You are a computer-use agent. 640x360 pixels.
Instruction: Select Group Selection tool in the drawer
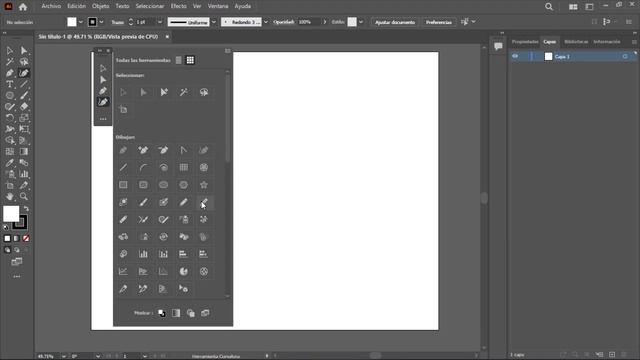coord(164,92)
